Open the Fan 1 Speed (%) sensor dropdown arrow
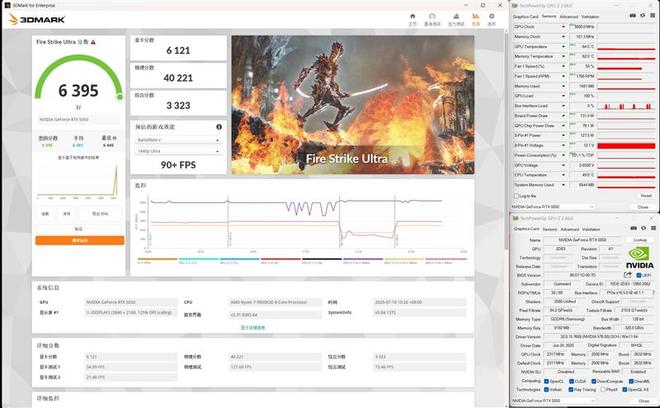 pos(563,67)
